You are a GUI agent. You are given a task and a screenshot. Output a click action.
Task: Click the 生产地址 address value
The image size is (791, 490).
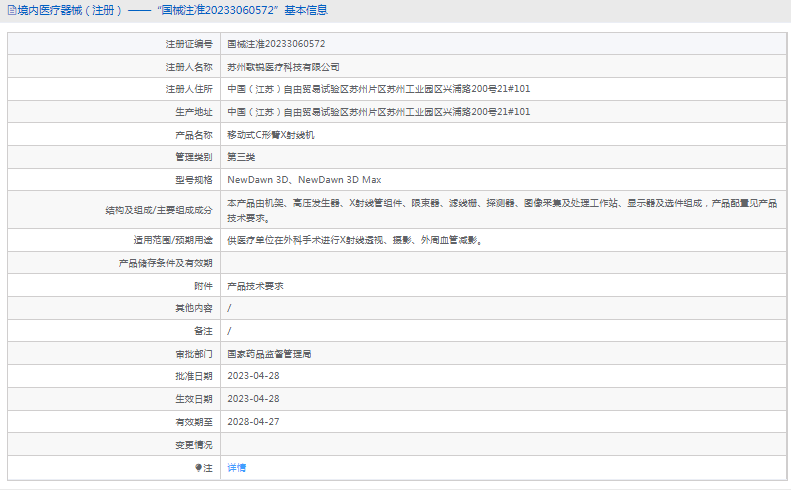pyautogui.click(x=378, y=112)
